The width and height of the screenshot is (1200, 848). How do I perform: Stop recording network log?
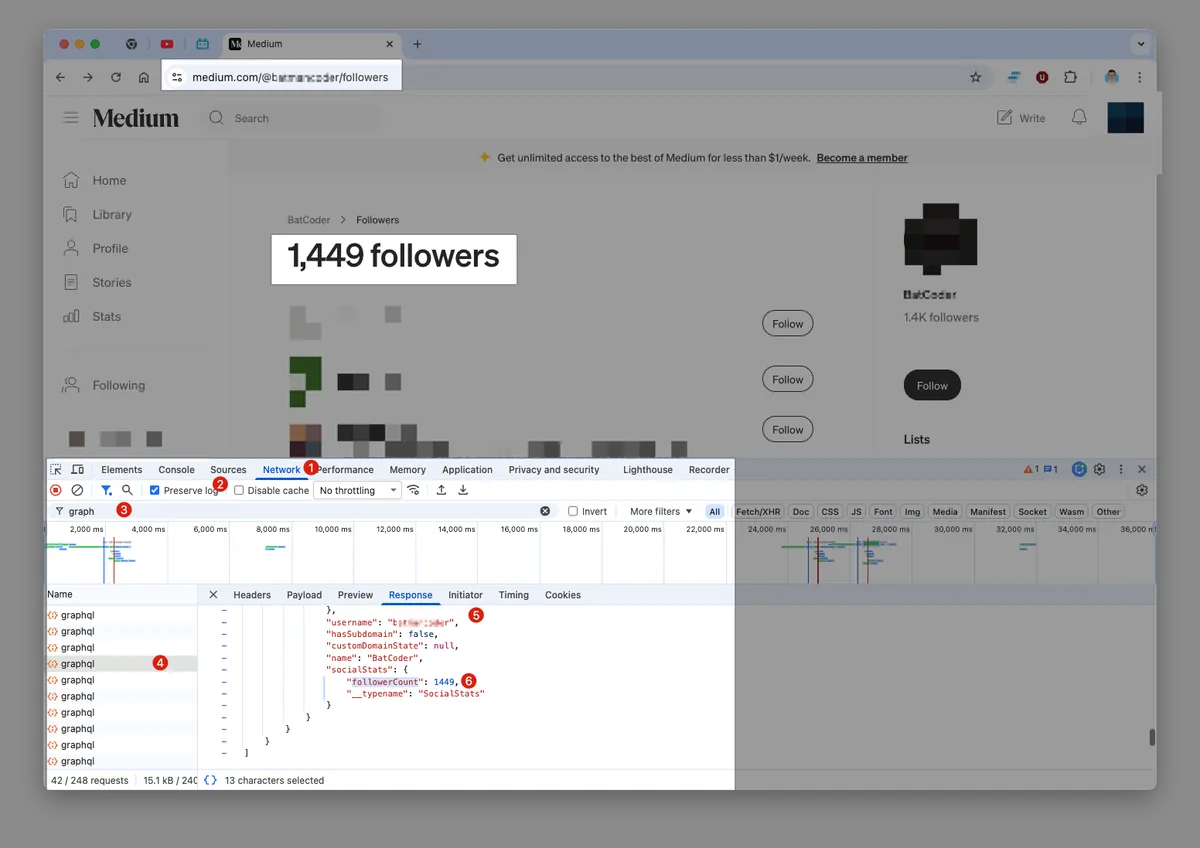tap(56, 490)
